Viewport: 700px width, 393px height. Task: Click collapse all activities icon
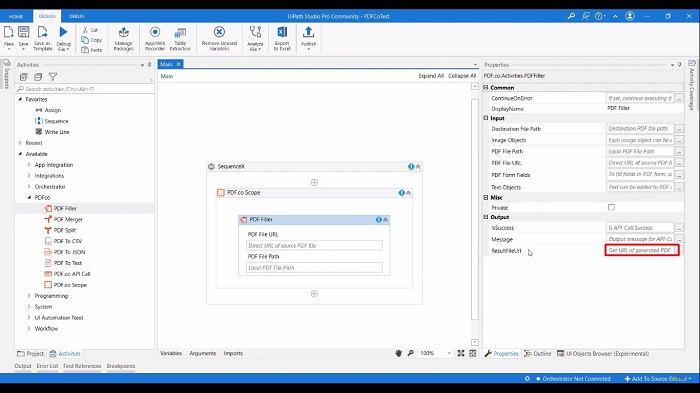point(38,77)
